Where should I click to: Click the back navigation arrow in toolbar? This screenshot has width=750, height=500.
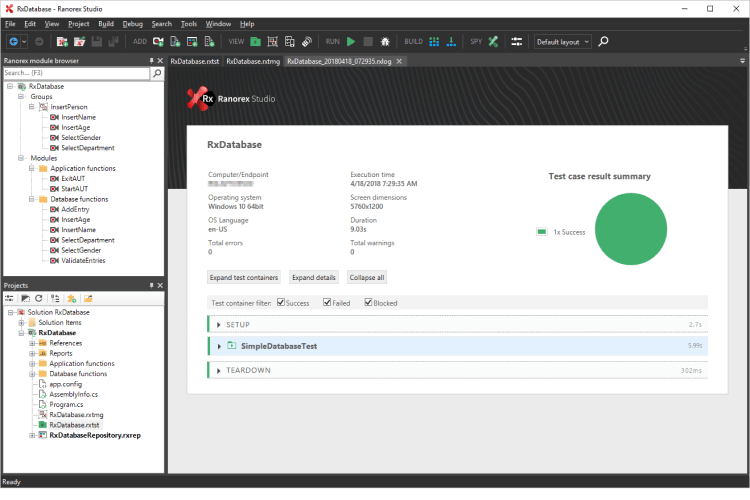coord(13,42)
